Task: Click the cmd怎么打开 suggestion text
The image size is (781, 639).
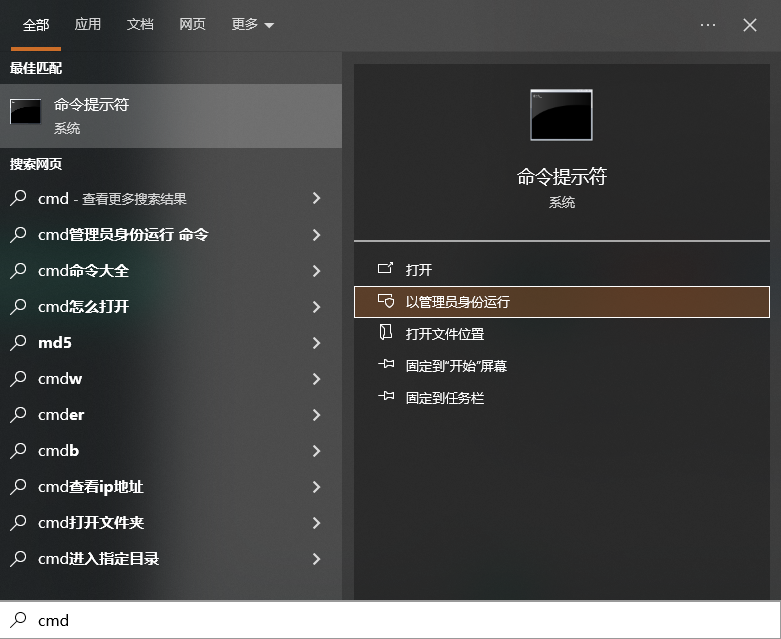Action: [83, 307]
